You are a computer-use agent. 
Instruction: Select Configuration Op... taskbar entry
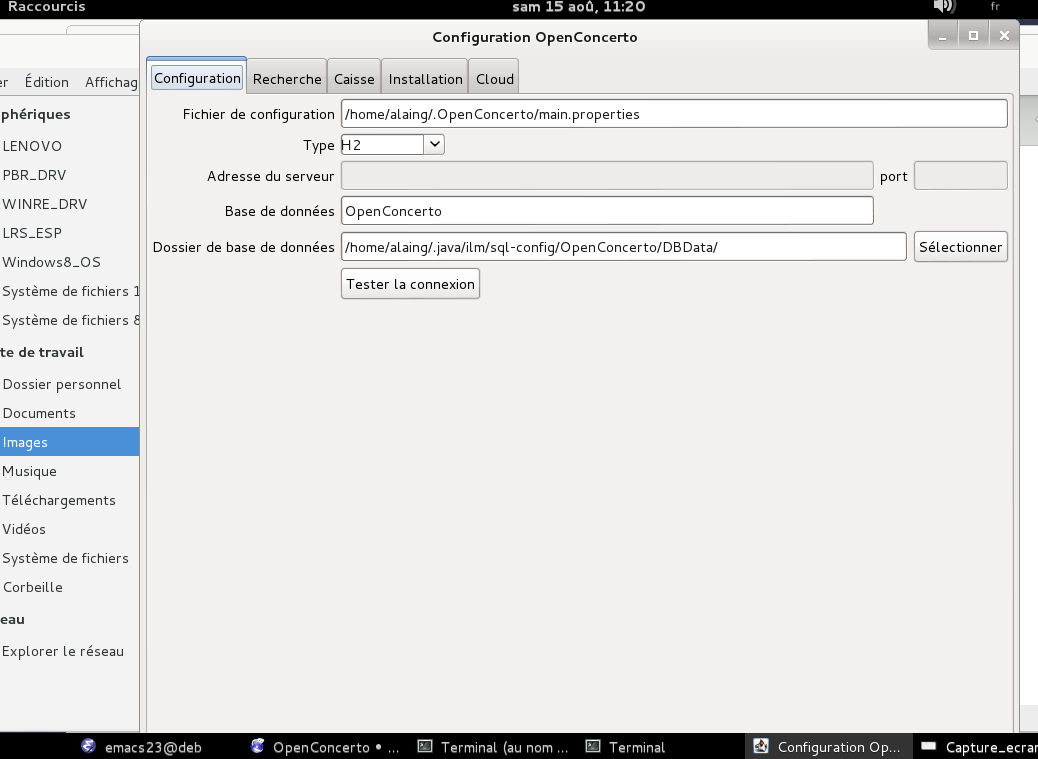(x=827, y=747)
